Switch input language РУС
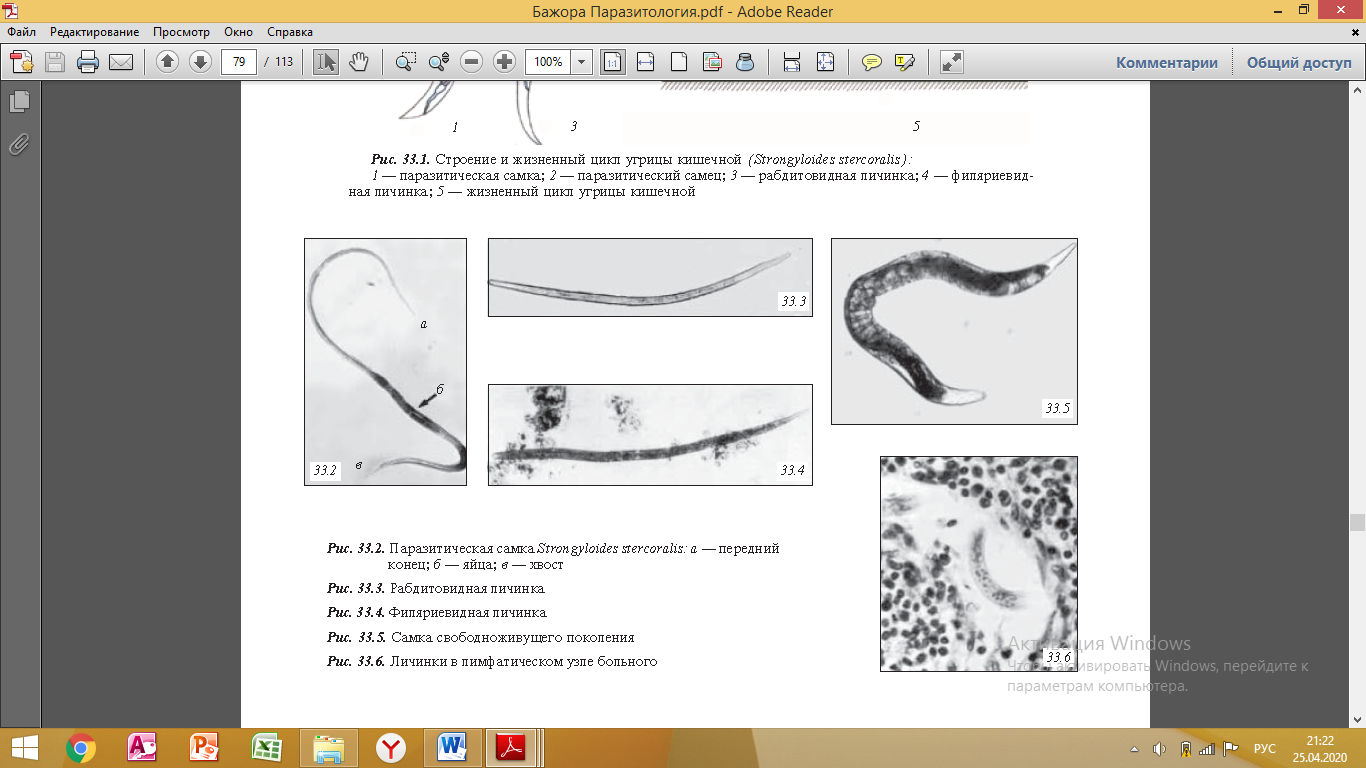 click(1265, 748)
